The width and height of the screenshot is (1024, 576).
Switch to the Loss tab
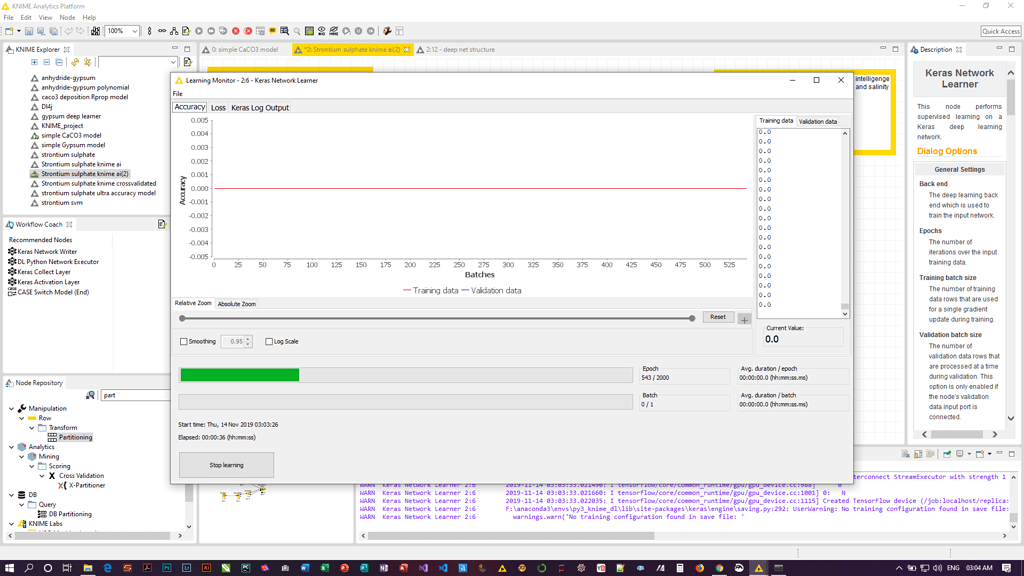(218, 107)
